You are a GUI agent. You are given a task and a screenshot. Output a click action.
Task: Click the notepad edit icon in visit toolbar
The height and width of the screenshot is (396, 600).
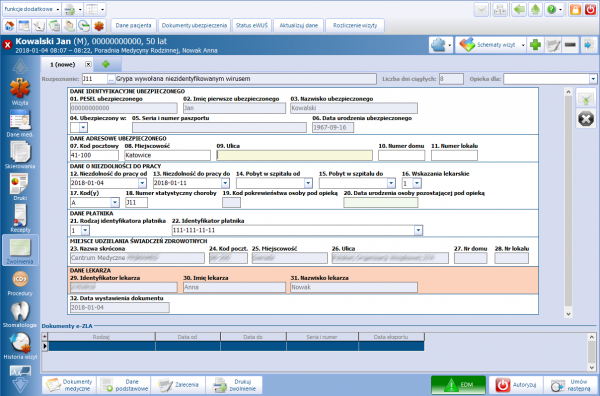(553, 45)
